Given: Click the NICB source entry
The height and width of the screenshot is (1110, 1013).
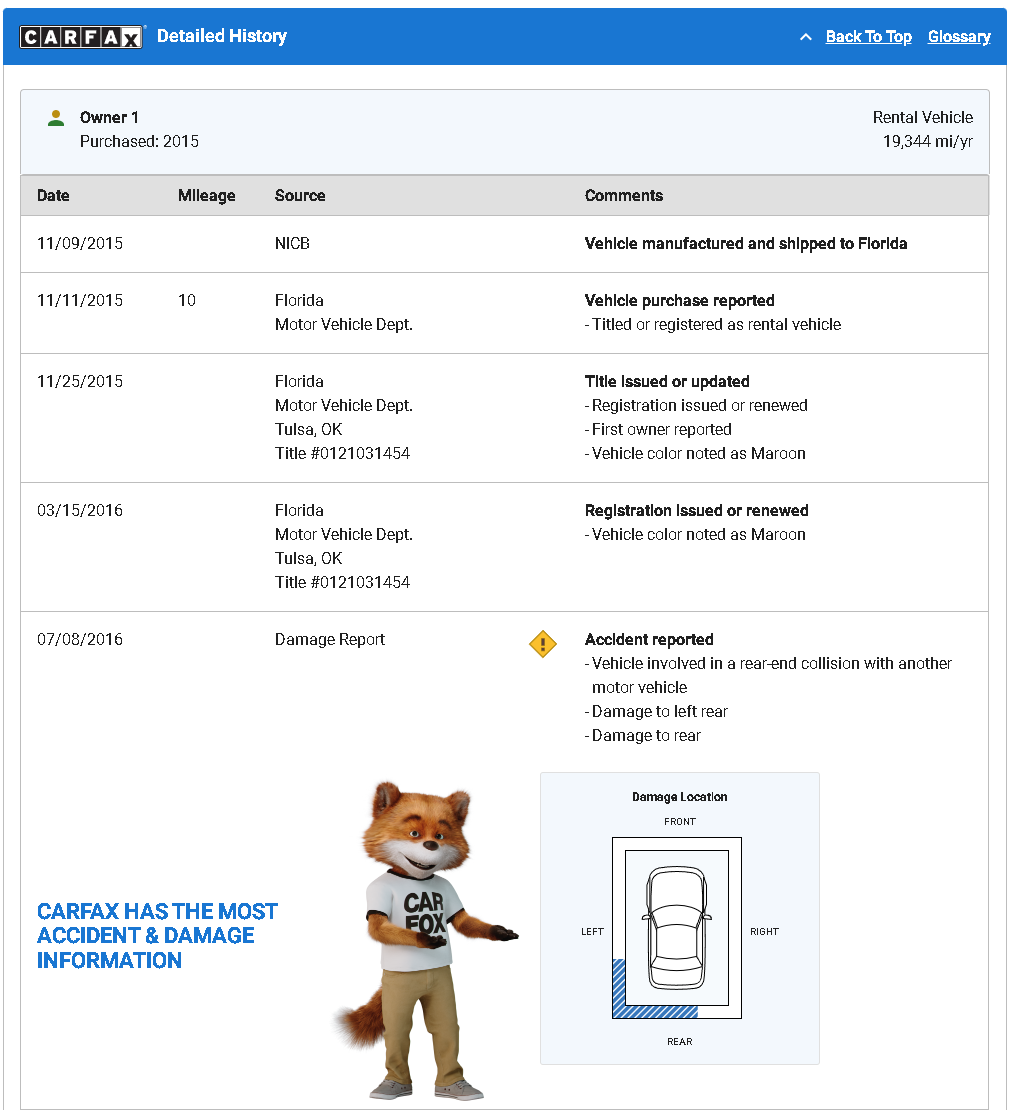Looking at the screenshot, I should [x=292, y=244].
